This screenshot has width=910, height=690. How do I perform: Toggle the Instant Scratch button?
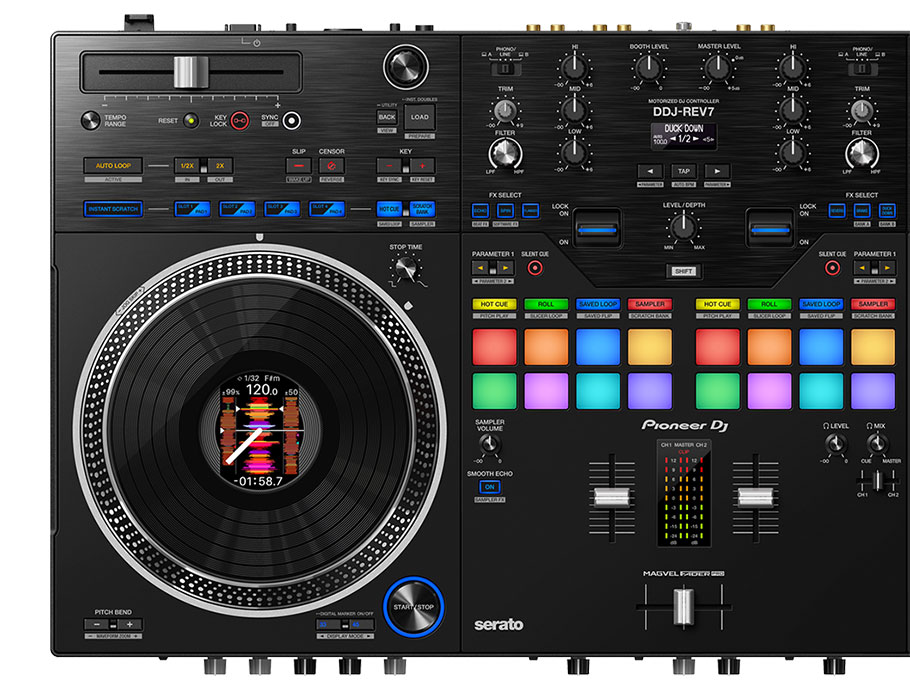coord(113,209)
